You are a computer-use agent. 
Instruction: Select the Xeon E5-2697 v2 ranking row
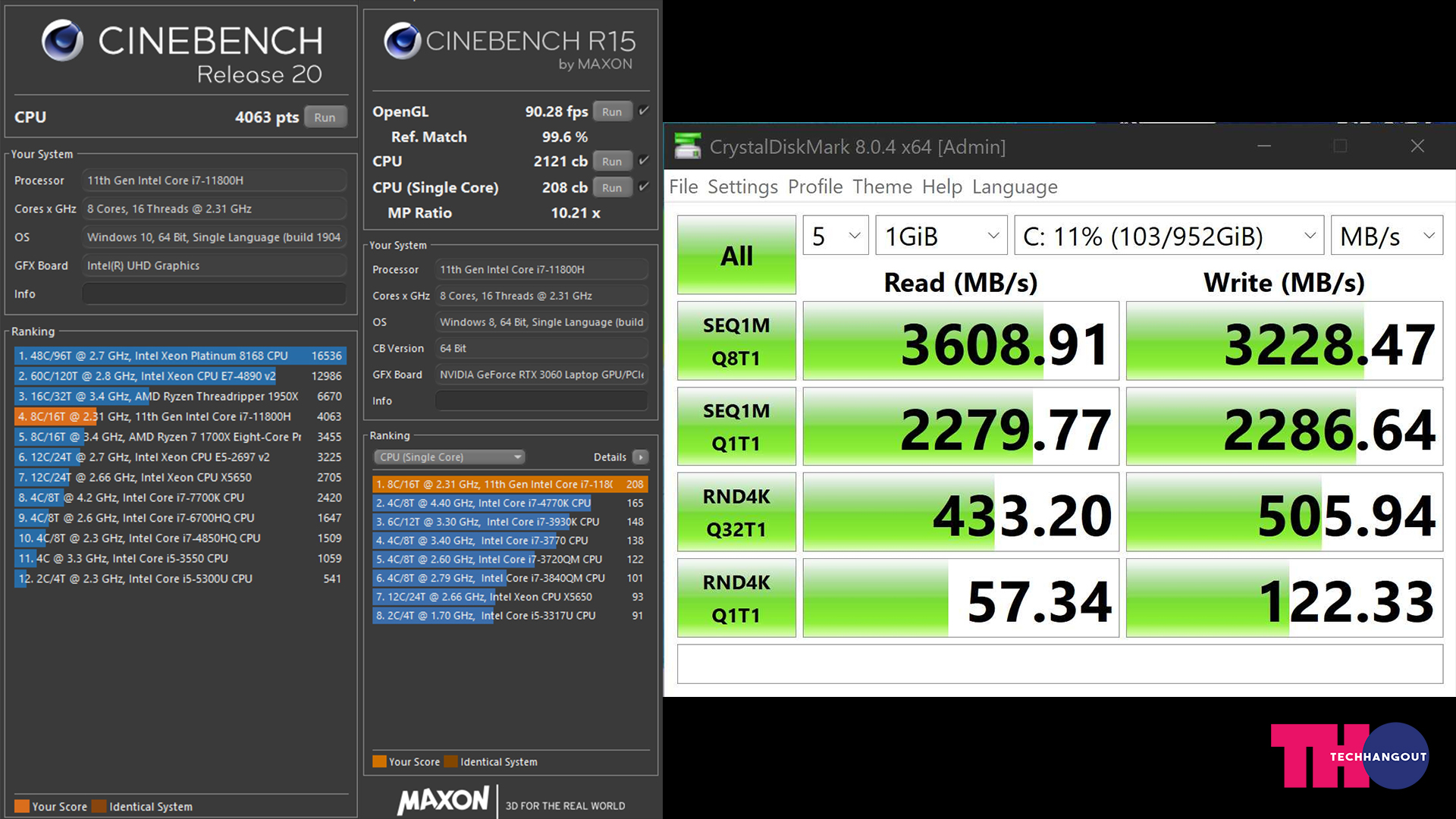coord(180,457)
